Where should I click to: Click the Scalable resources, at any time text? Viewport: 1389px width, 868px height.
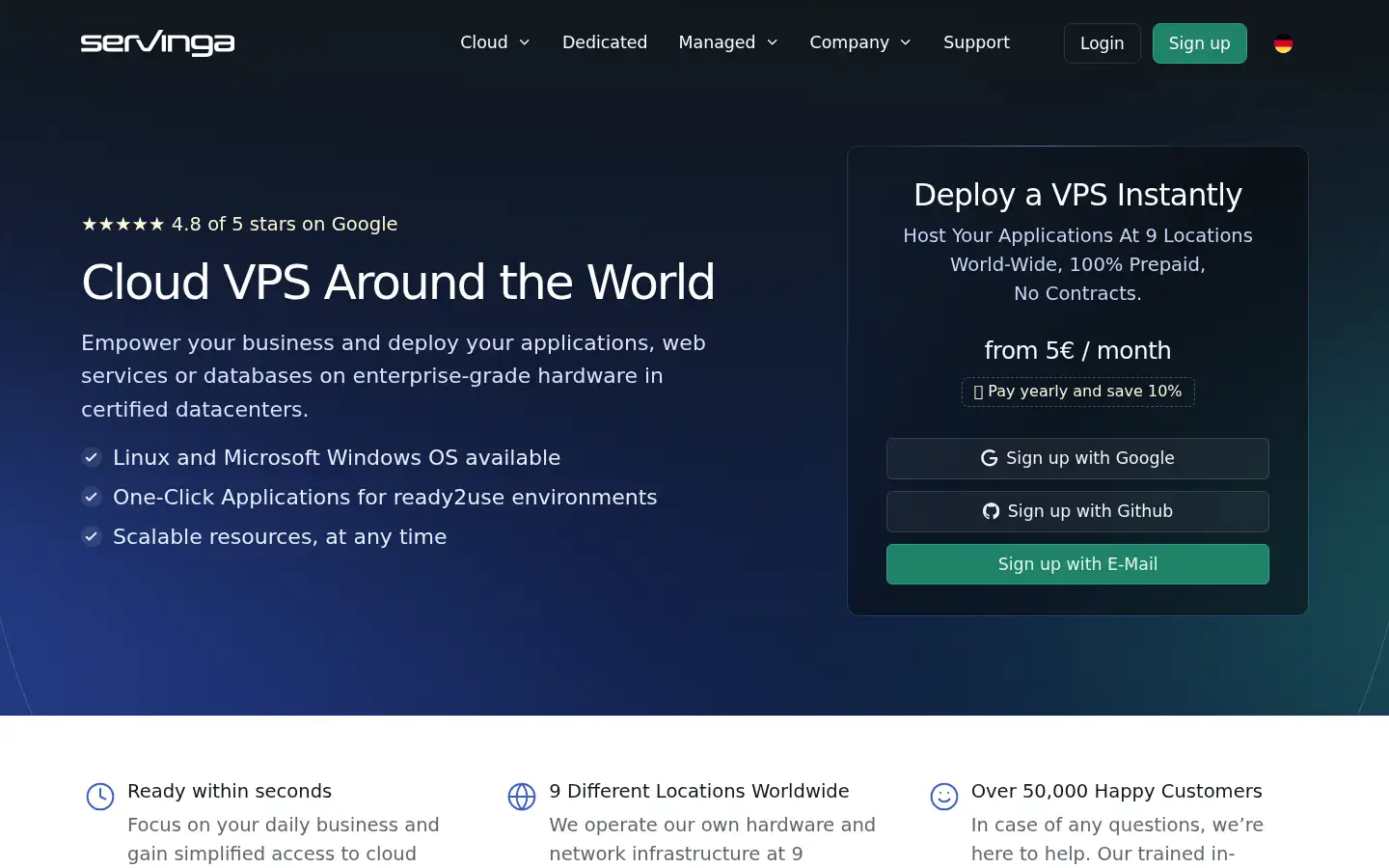click(x=280, y=536)
